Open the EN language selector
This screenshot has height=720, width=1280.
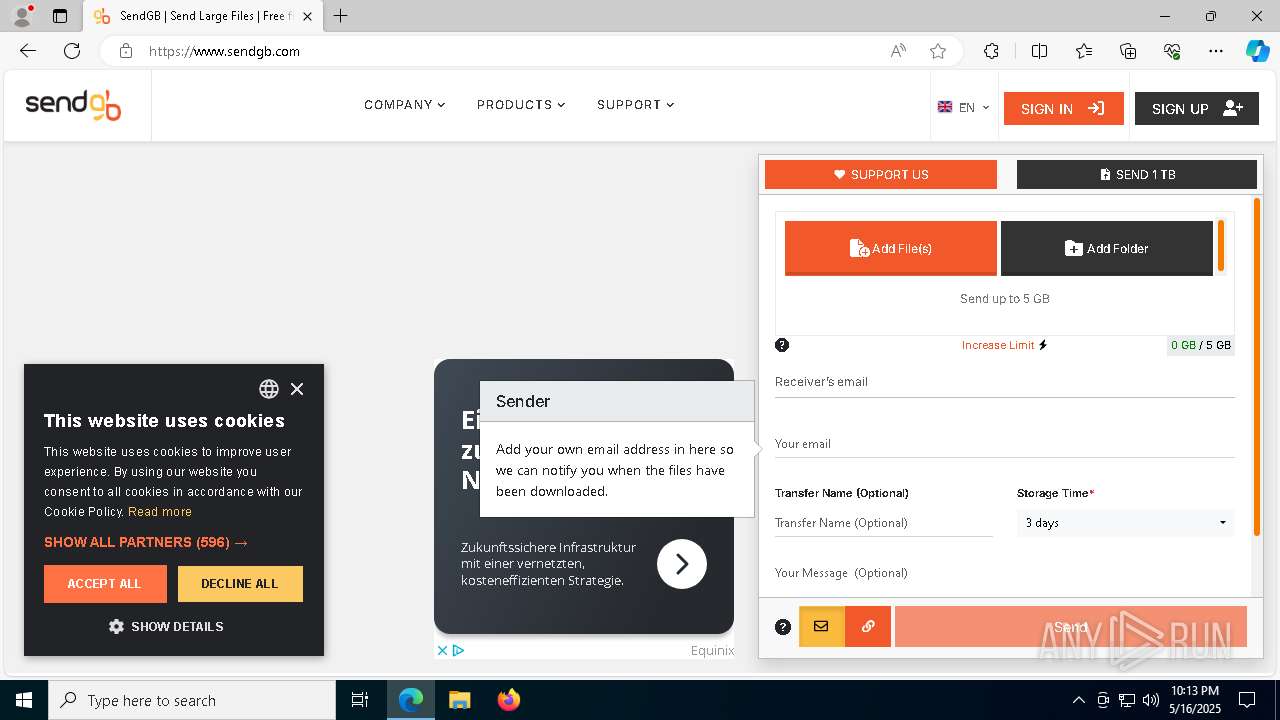tap(963, 107)
